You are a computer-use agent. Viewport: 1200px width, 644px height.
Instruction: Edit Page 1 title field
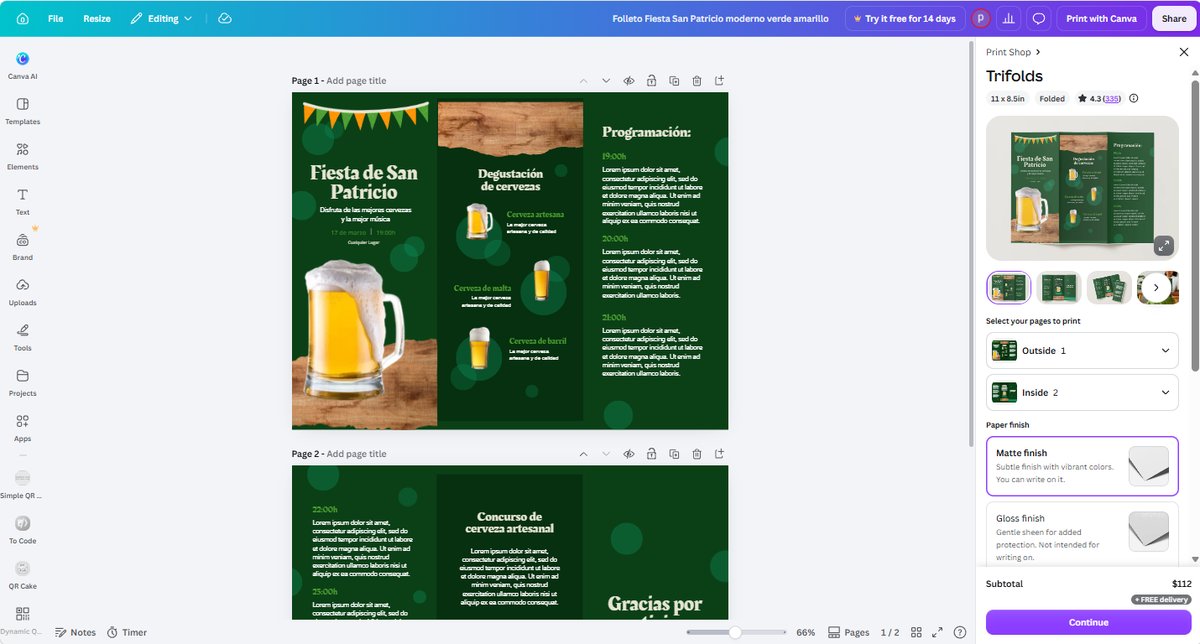point(356,81)
